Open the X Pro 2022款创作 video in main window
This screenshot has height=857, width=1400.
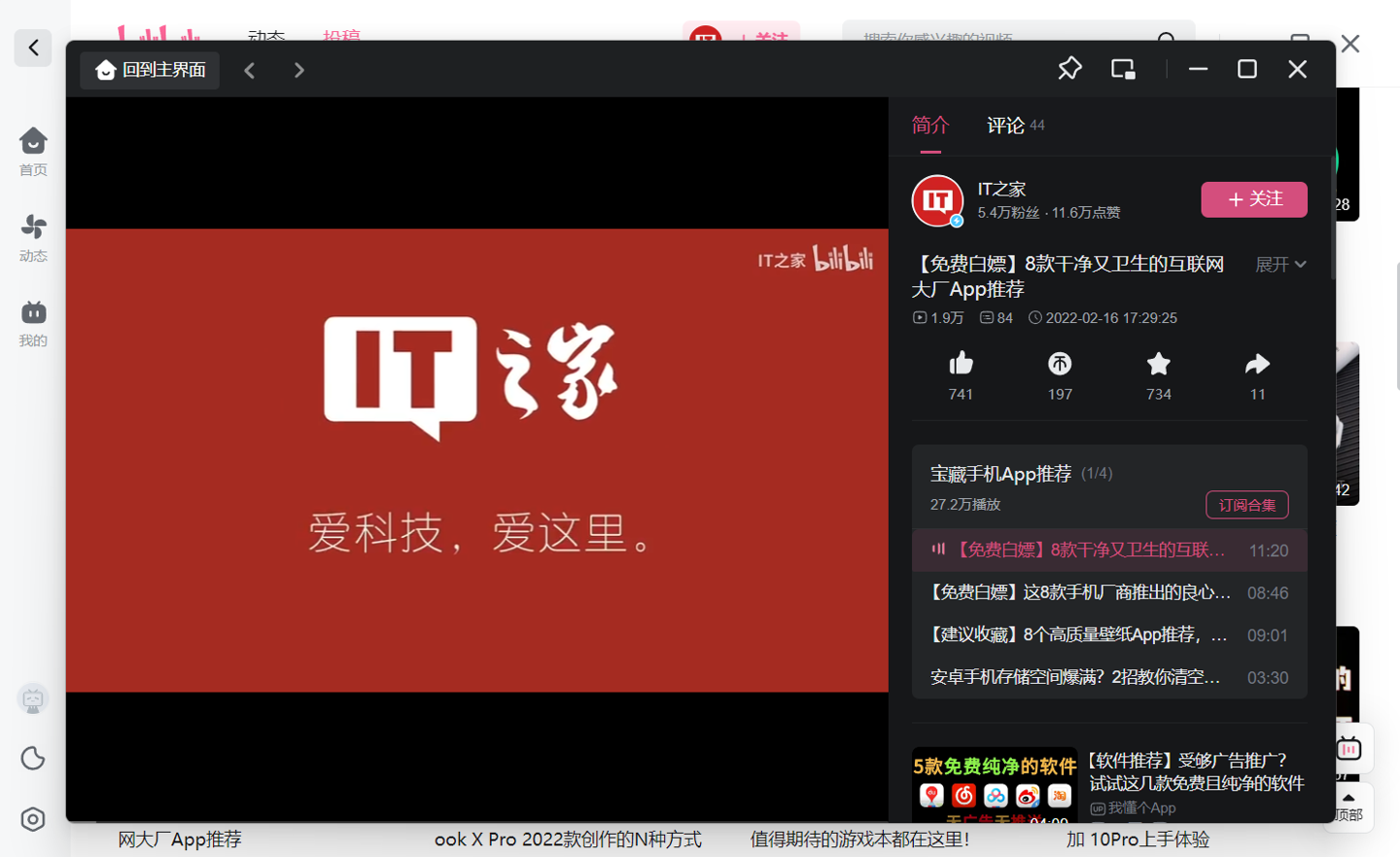coord(568,839)
